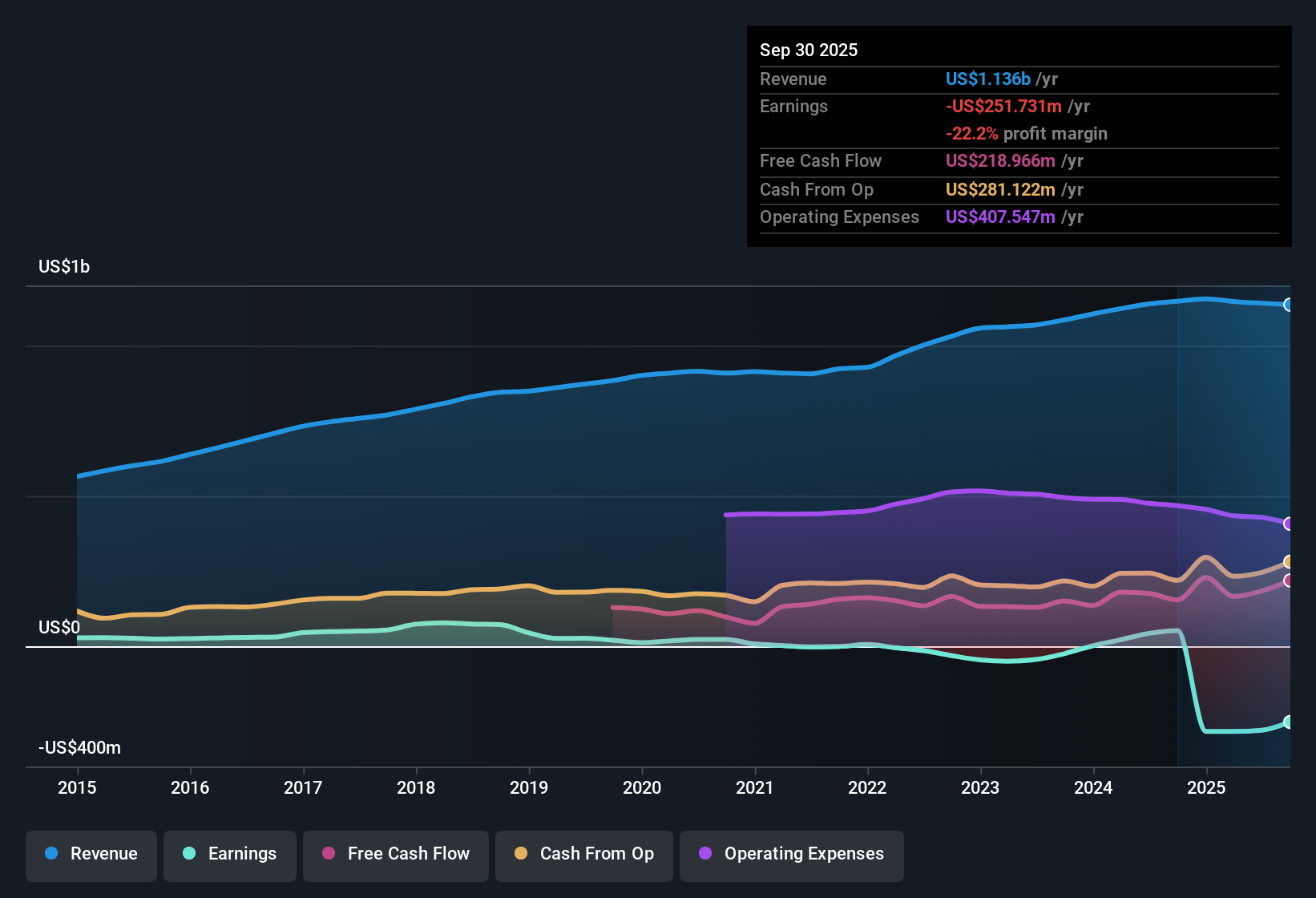Click the US$0 gridline label
The image size is (1316, 898).
click(x=59, y=627)
